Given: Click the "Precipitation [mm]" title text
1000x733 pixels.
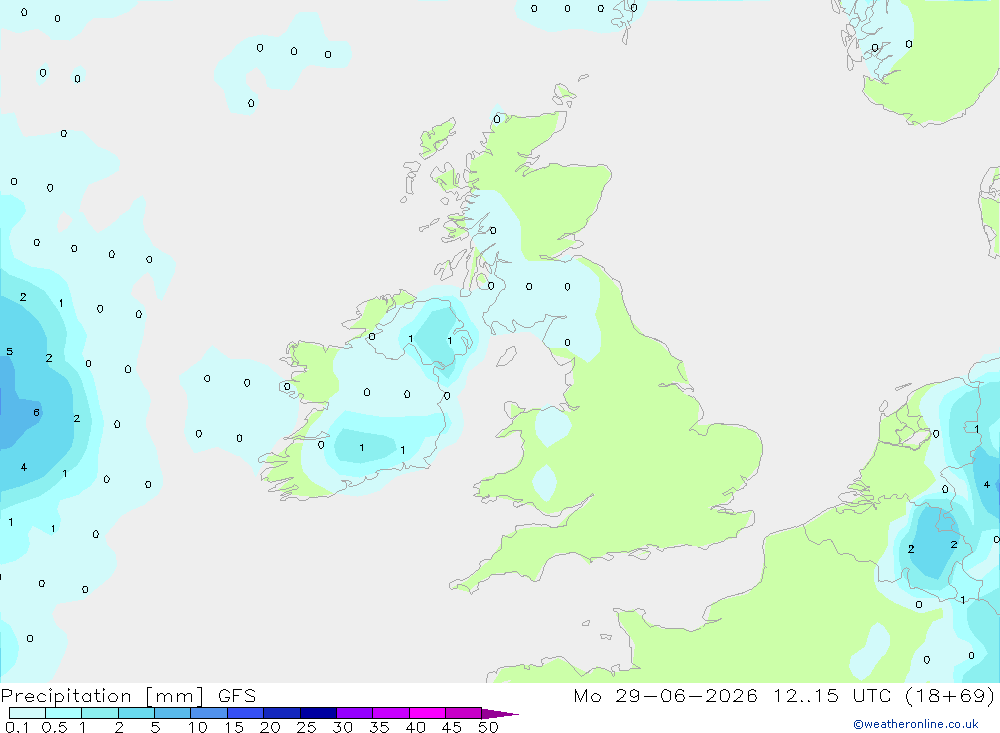Looking at the screenshot, I should pyautogui.click(x=103, y=696).
